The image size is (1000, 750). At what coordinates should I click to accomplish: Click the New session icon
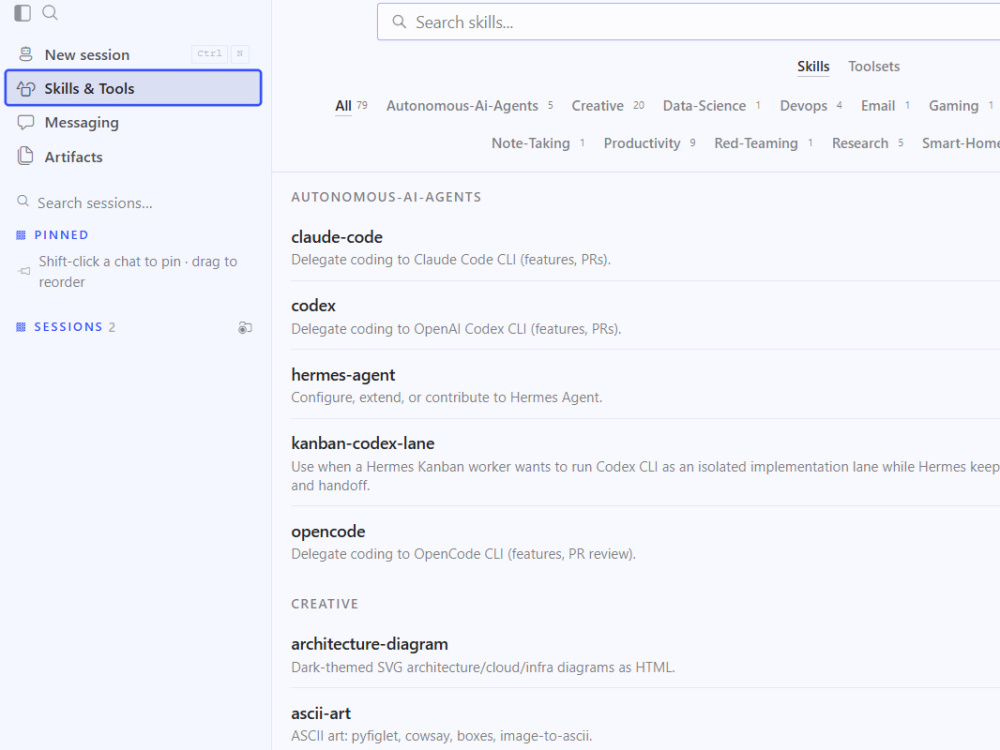(x=26, y=54)
